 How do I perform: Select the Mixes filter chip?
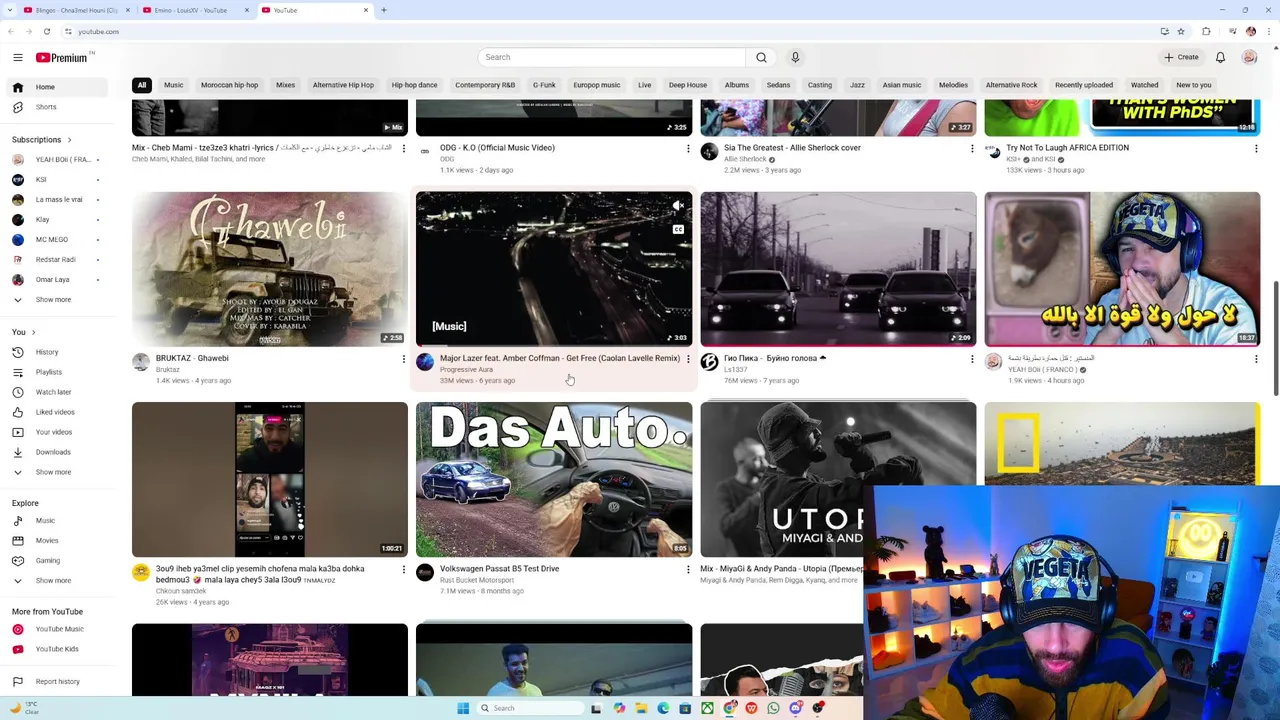[x=285, y=85]
